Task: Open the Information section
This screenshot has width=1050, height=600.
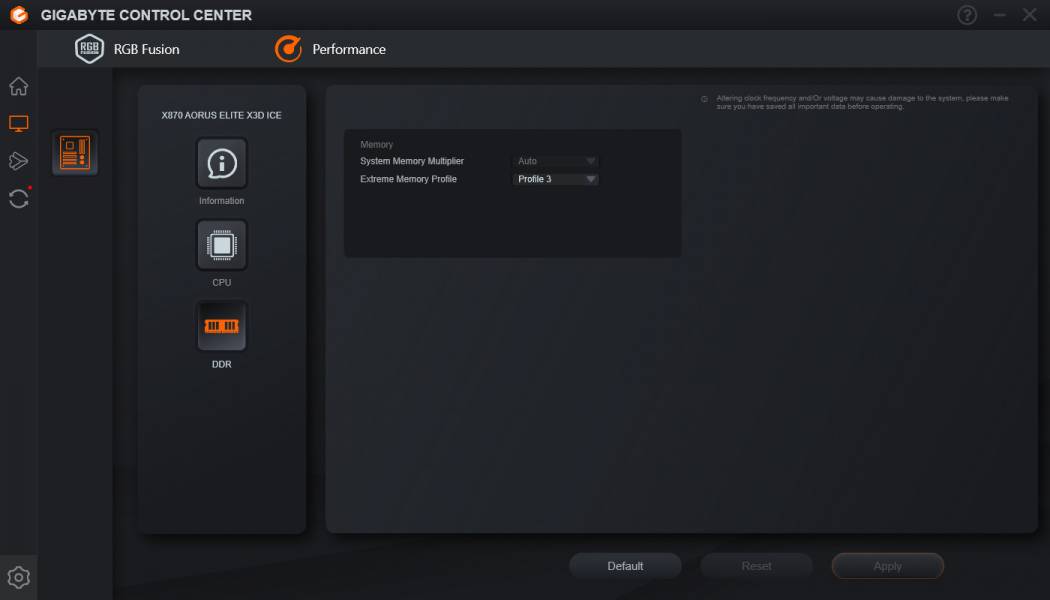Action: pyautogui.click(x=221, y=164)
